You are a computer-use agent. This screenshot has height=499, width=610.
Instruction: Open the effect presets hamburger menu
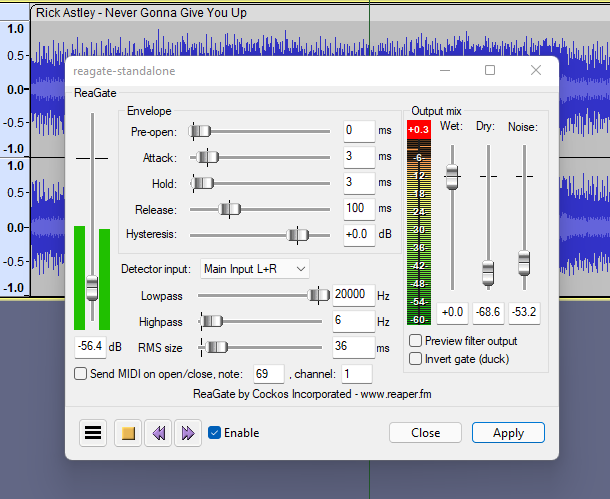[x=93, y=432]
